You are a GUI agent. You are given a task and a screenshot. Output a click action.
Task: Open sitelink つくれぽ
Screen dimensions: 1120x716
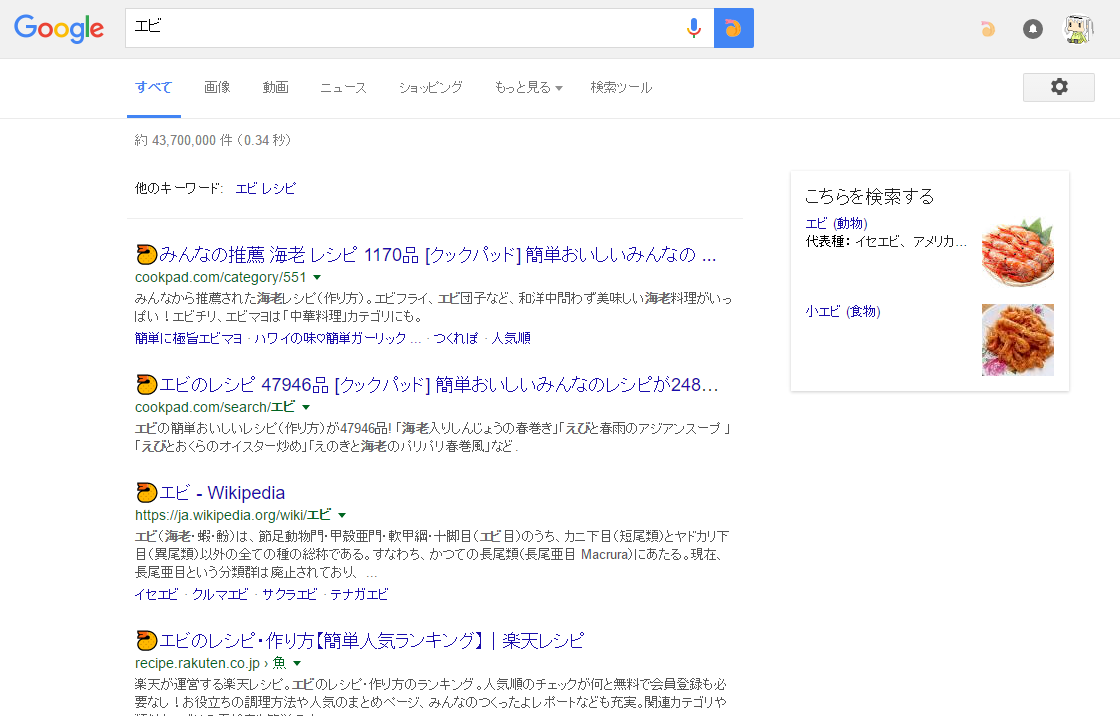coord(455,338)
